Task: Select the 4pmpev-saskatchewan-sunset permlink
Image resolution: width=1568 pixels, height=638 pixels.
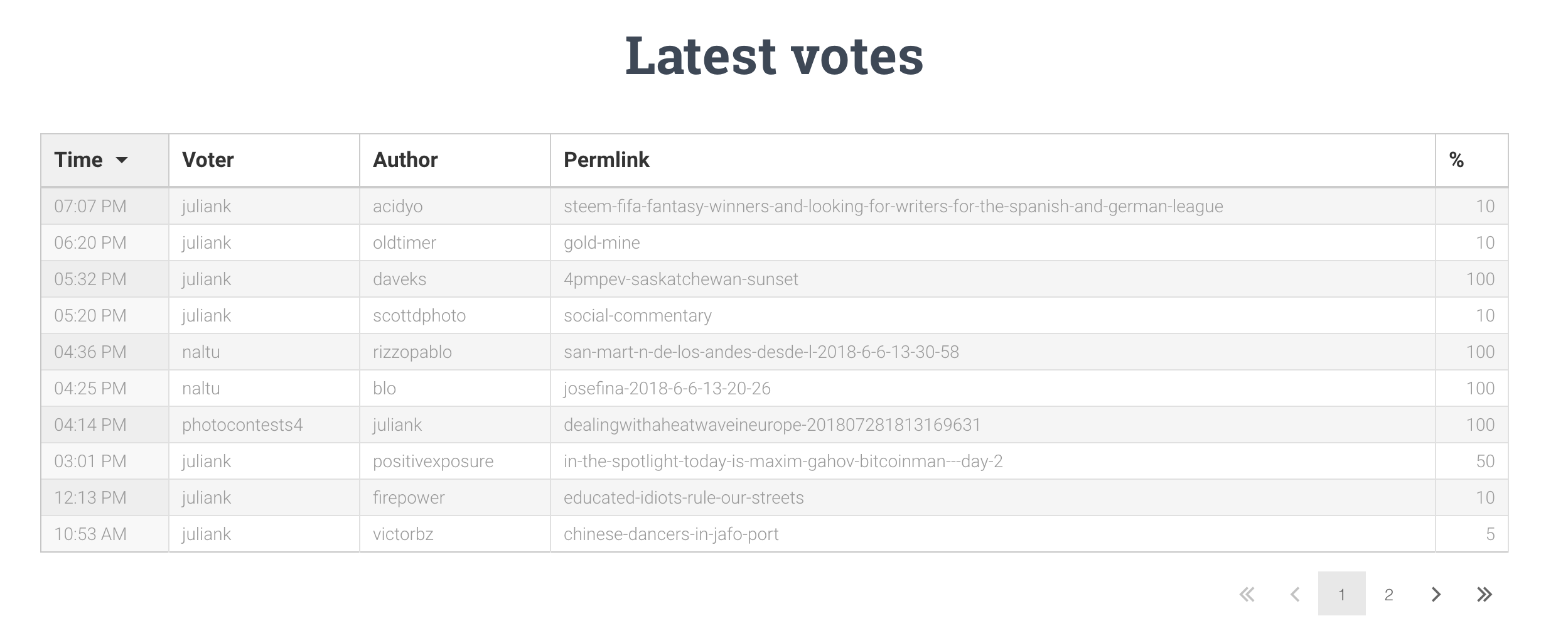Action: (x=680, y=279)
